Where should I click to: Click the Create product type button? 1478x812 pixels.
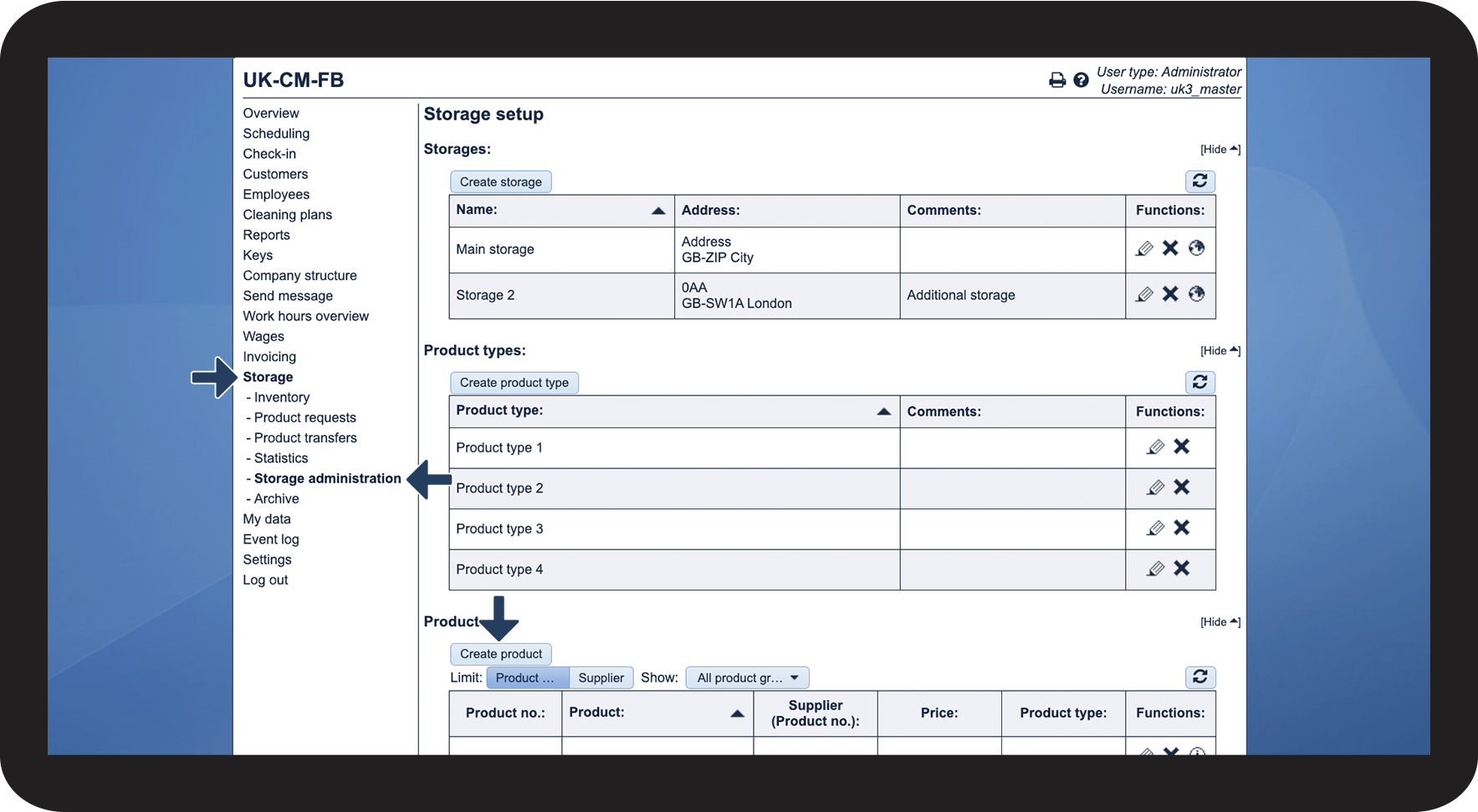click(514, 383)
